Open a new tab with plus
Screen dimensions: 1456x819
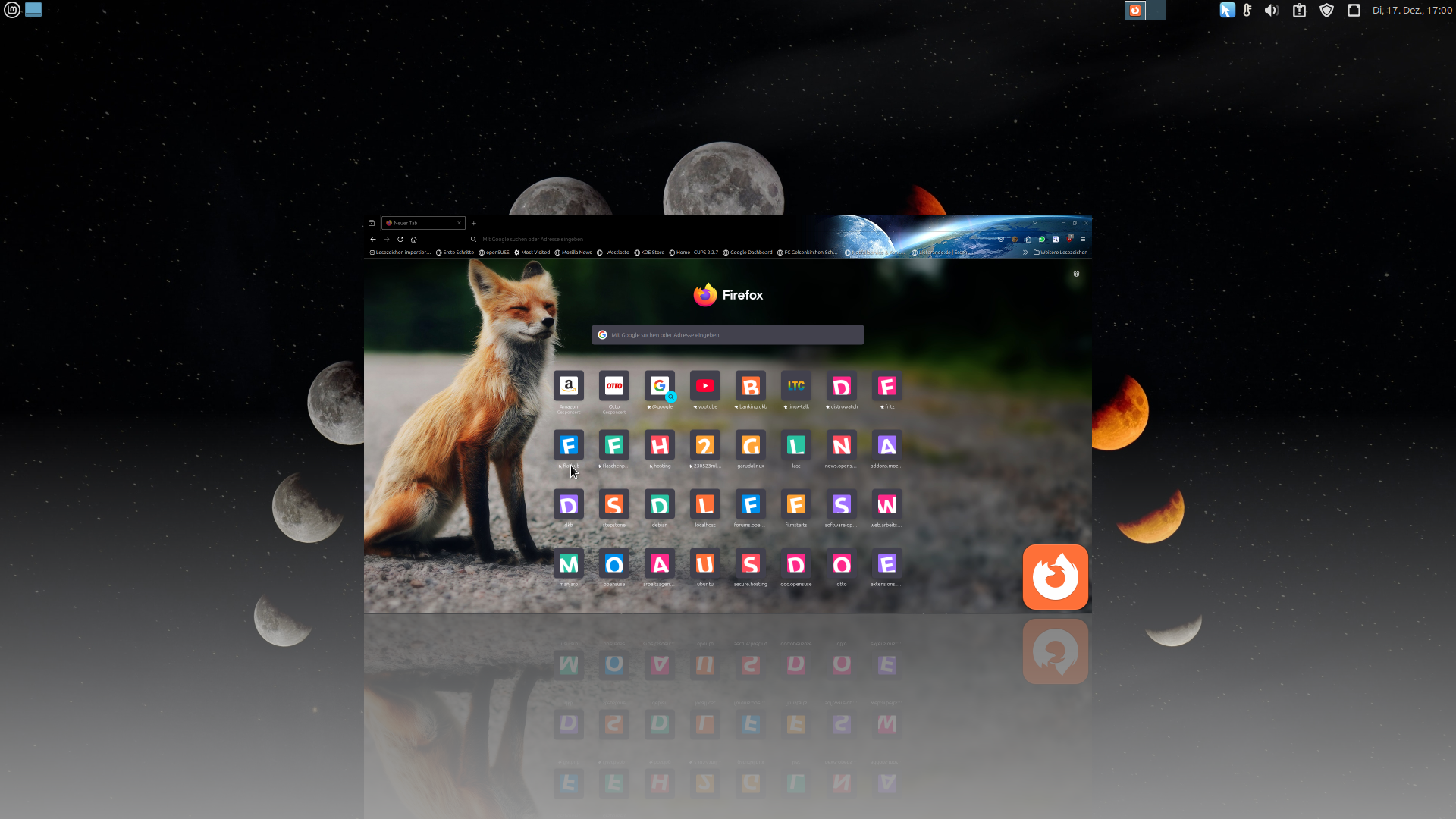pos(474,223)
